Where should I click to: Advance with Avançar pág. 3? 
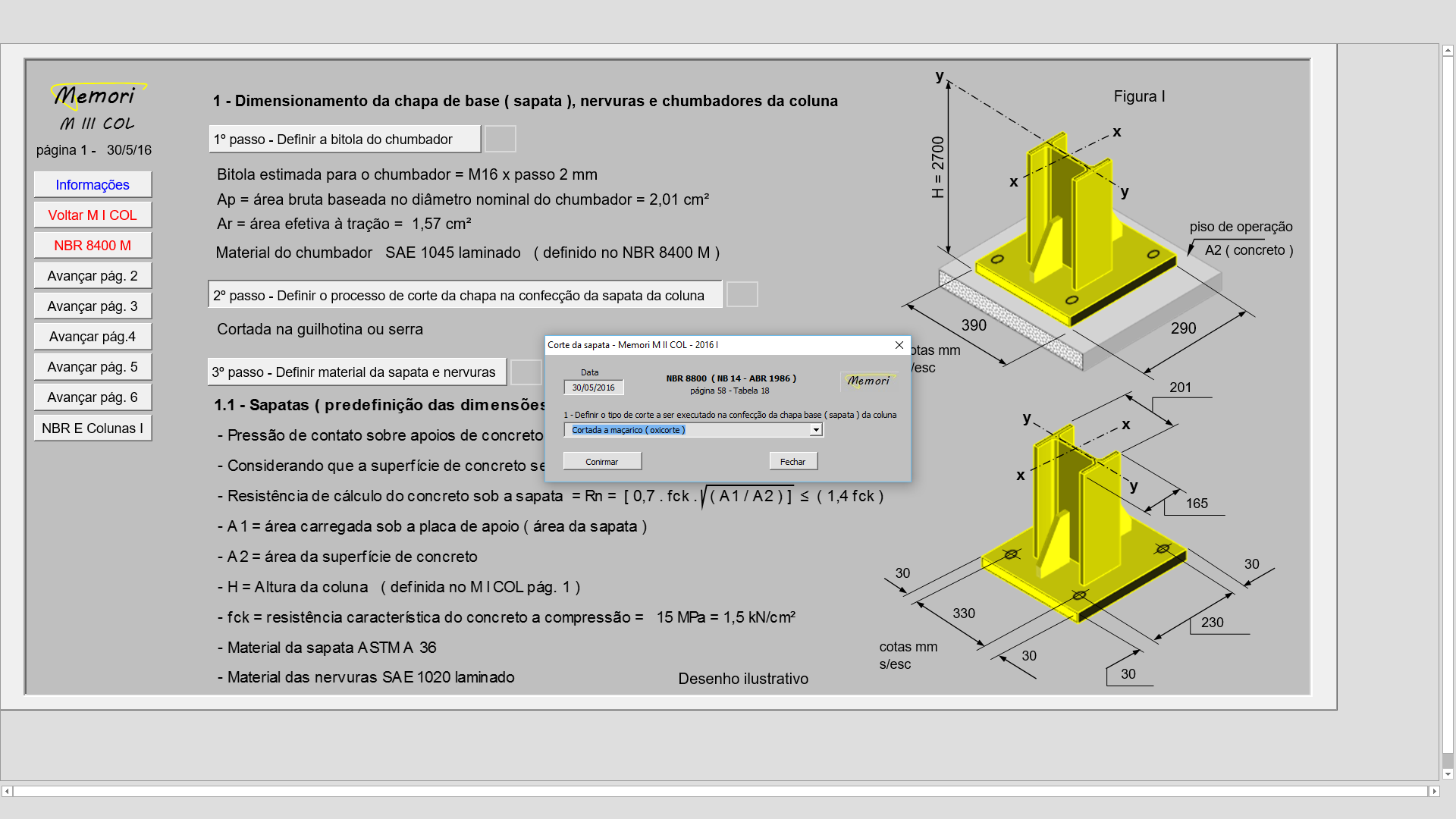coord(93,306)
